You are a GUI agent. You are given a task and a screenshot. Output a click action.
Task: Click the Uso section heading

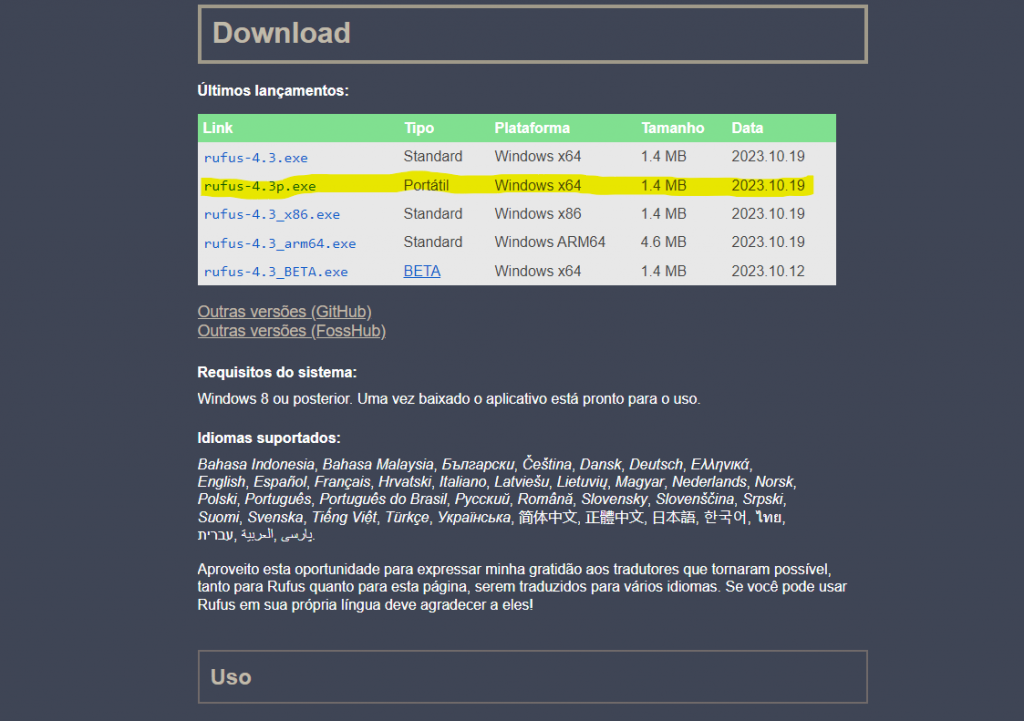(231, 677)
